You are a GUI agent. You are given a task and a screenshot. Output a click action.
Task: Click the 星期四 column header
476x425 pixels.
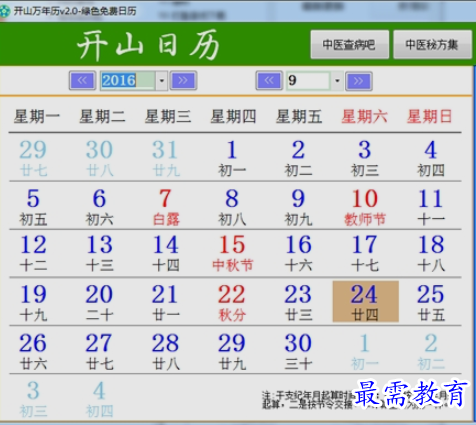[x=233, y=116]
